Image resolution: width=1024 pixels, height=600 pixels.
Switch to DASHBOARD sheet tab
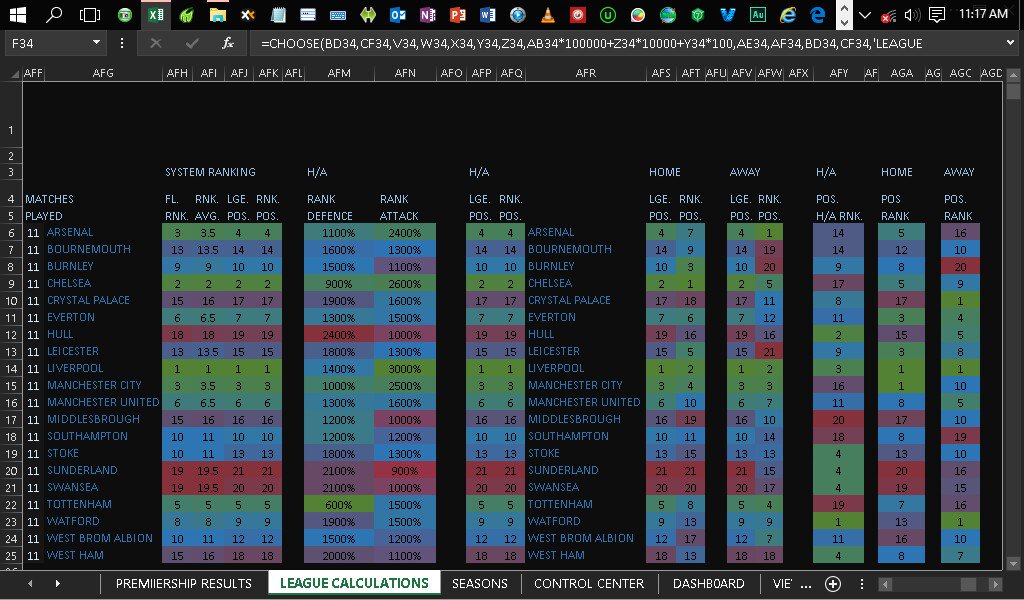click(709, 584)
